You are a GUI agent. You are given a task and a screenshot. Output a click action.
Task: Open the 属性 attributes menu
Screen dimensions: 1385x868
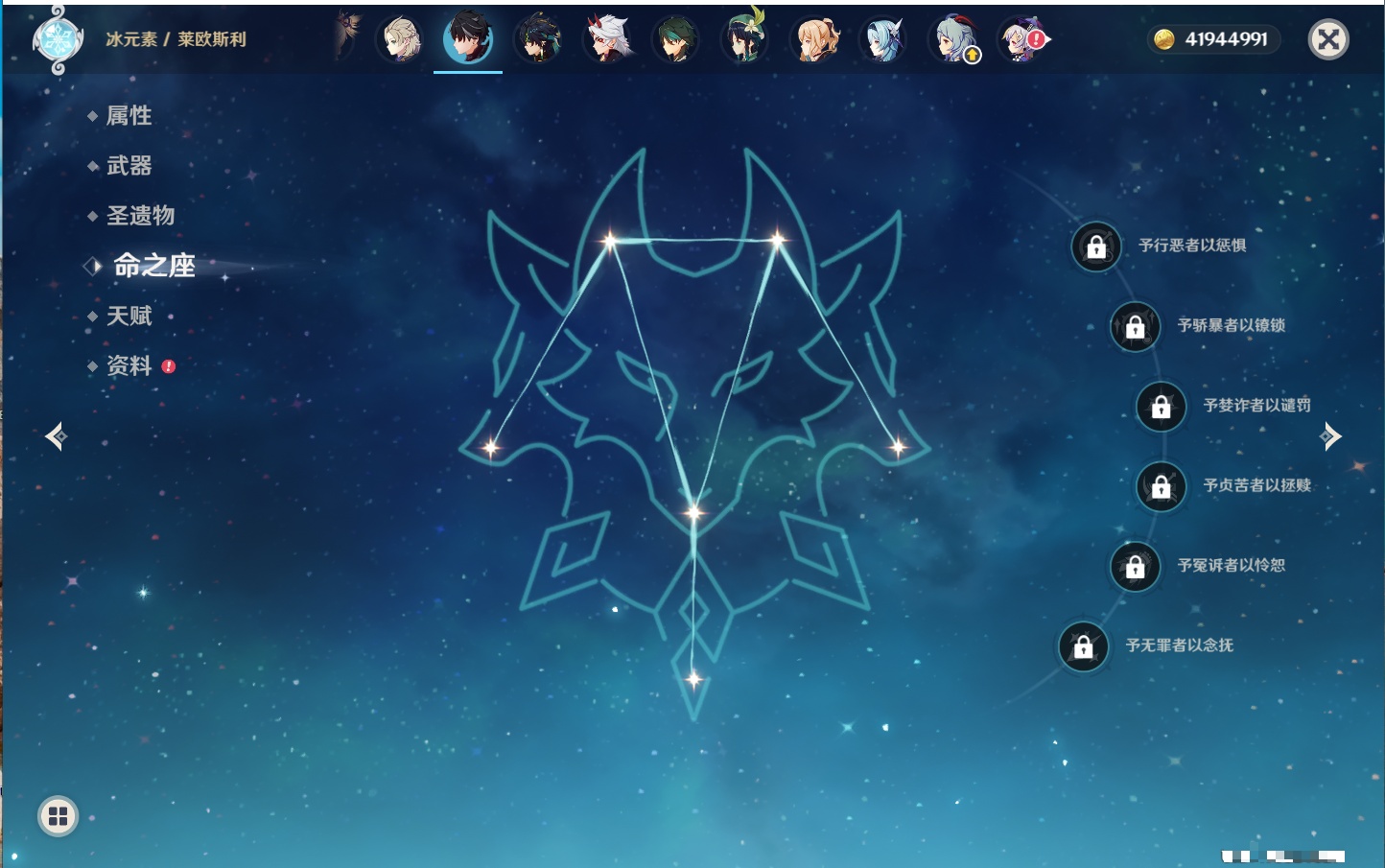pyautogui.click(x=129, y=116)
